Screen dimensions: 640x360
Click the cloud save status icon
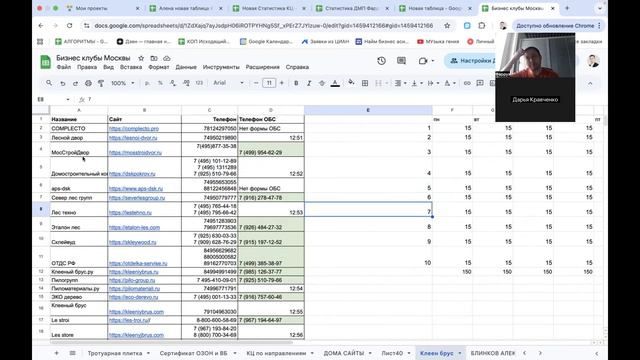[x=167, y=58]
